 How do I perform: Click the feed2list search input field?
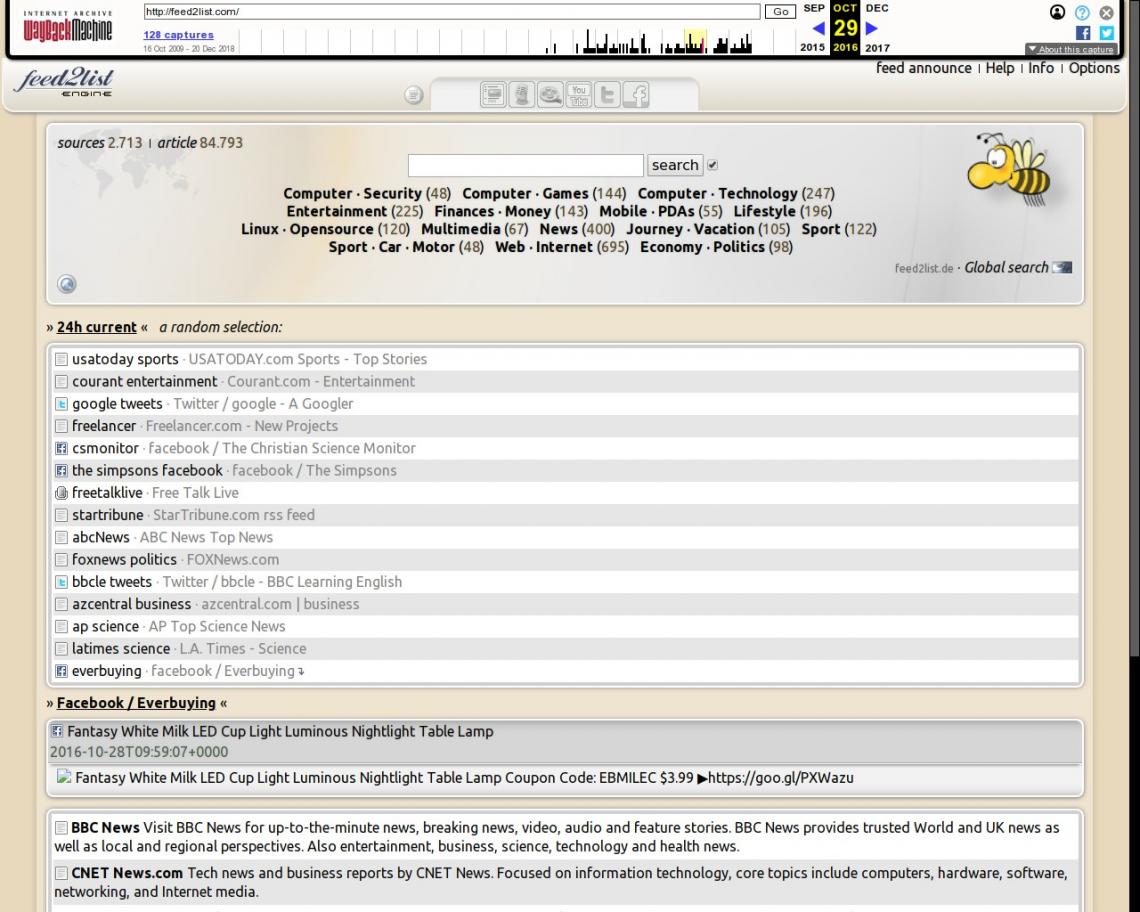tap(526, 165)
